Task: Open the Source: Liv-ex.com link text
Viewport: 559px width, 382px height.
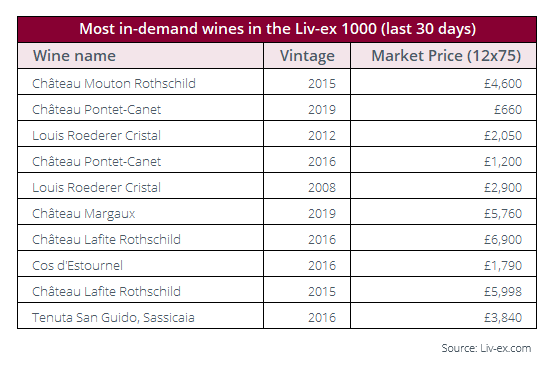Action: pos(486,348)
